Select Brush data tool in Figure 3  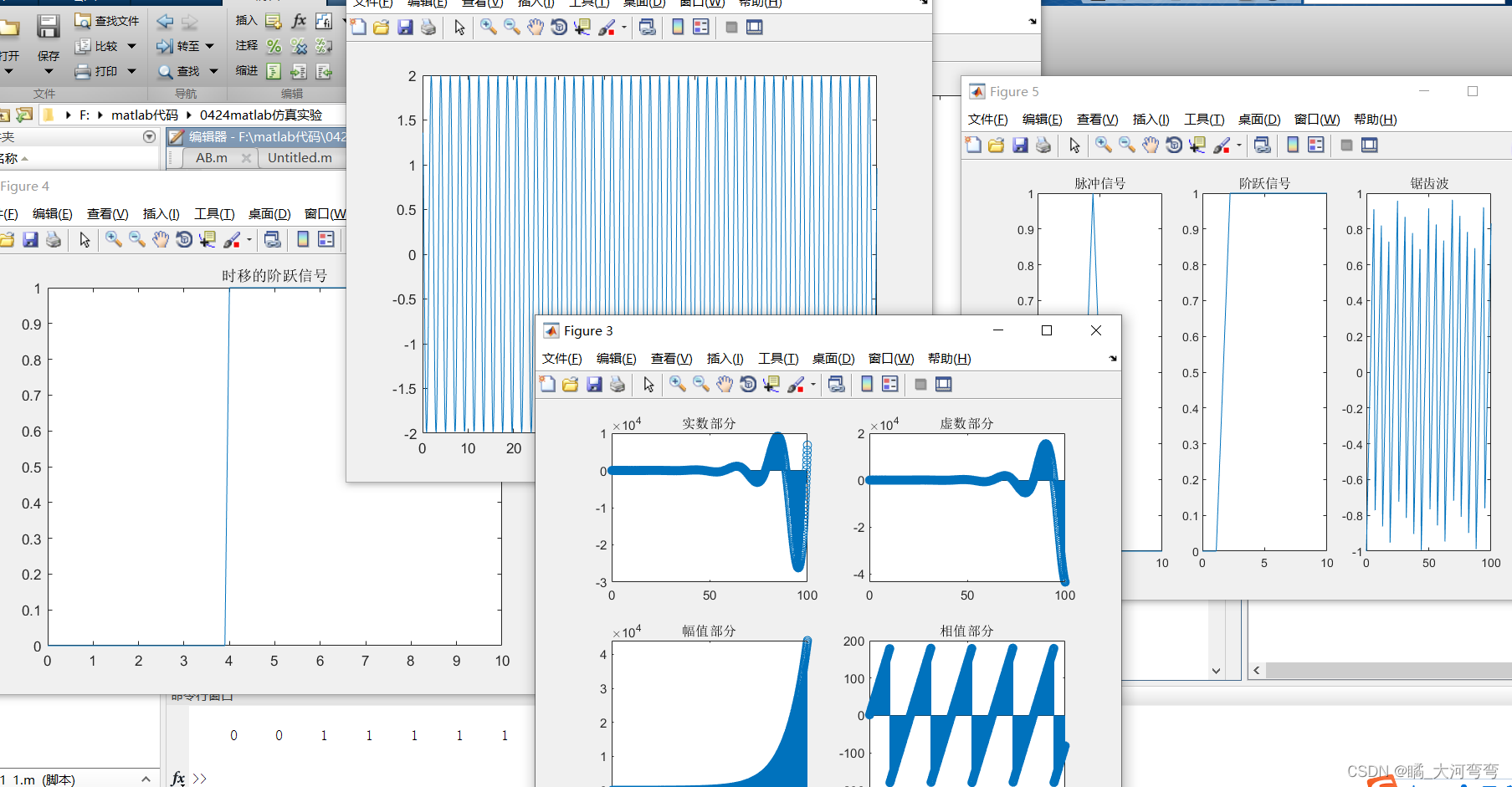point(796,384)
